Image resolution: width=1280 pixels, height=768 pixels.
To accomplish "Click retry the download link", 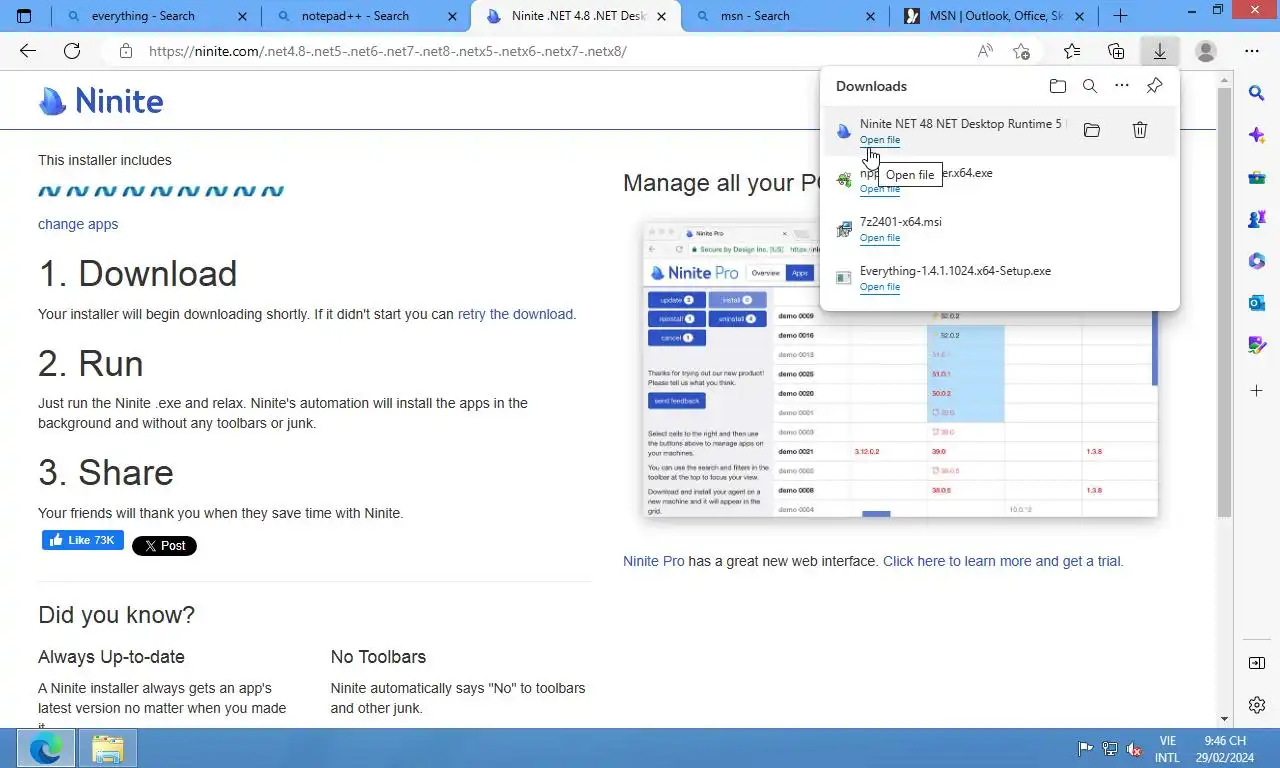I will point(515,314).
